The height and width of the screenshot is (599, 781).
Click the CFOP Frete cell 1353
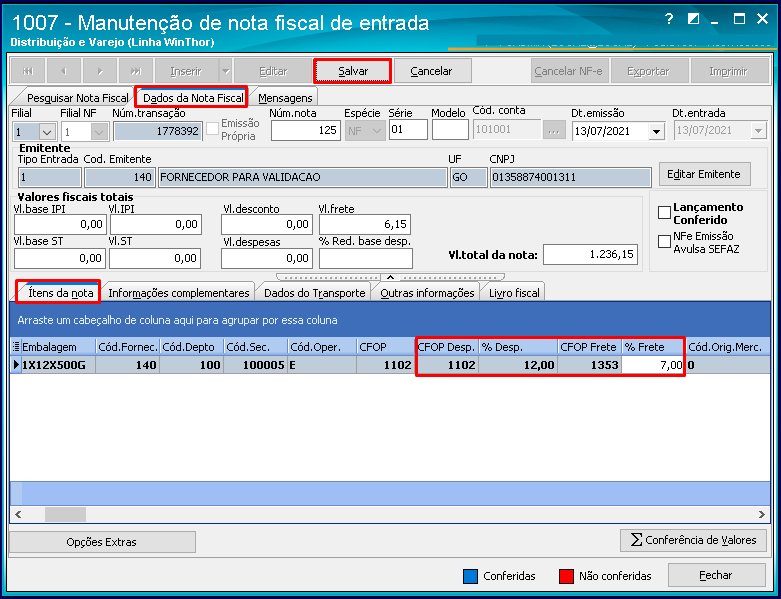589,365
